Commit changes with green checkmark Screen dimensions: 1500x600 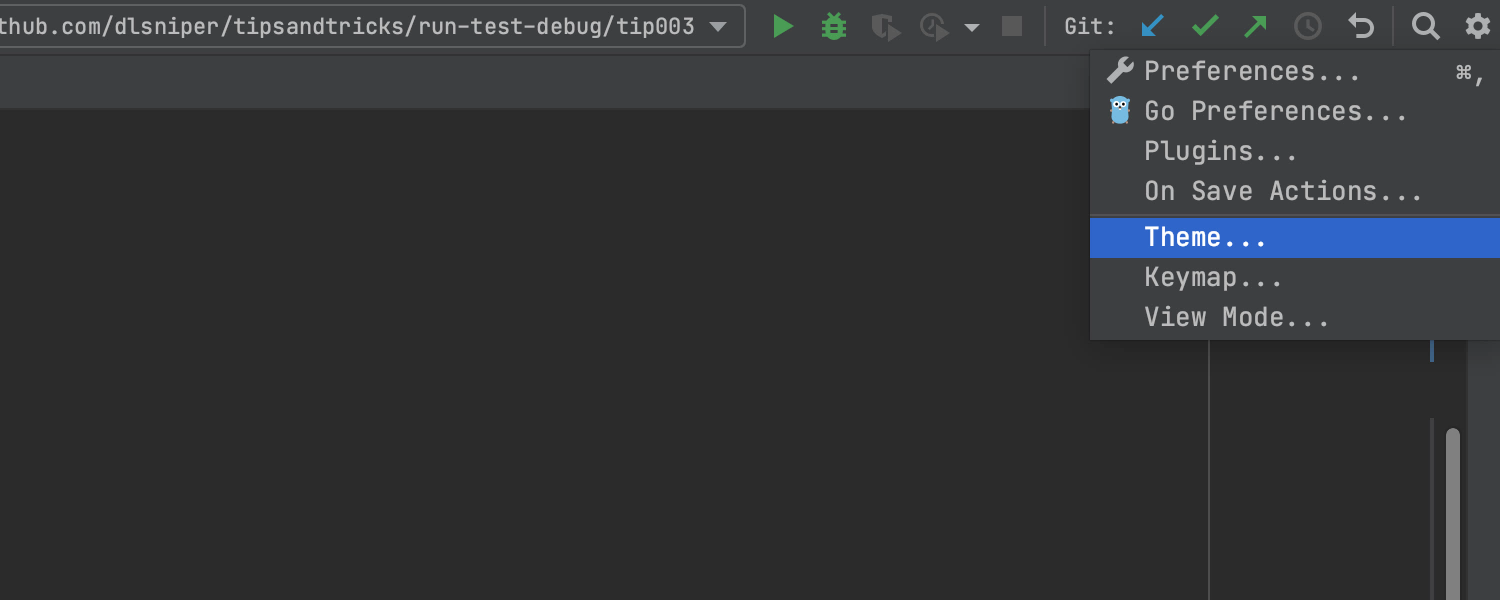(1205, 27)
